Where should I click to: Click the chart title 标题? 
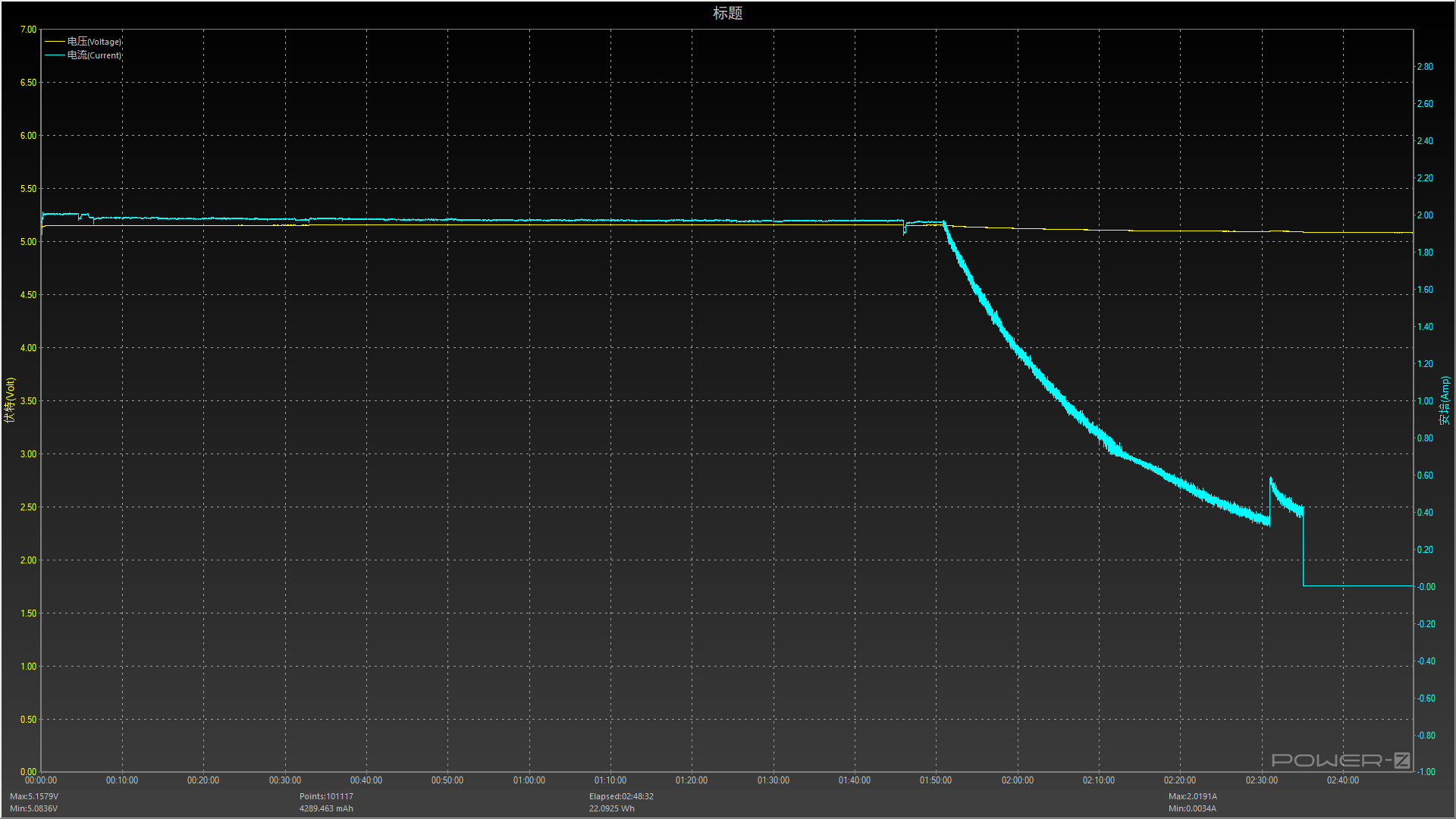tap(727, 13)
